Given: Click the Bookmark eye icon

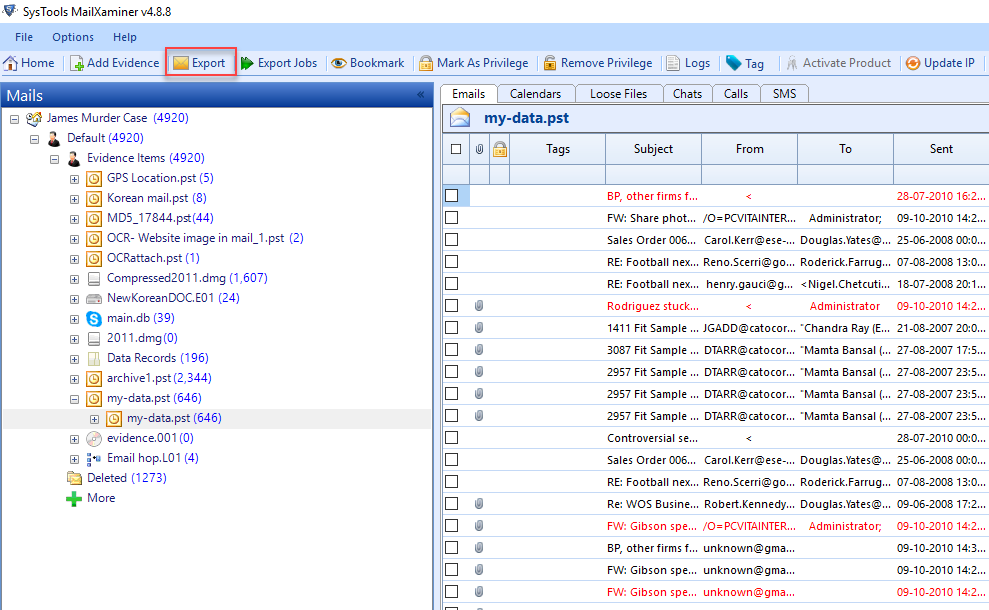Looking at the screenshot, I should pyautogui.click(x=339, y=63).
